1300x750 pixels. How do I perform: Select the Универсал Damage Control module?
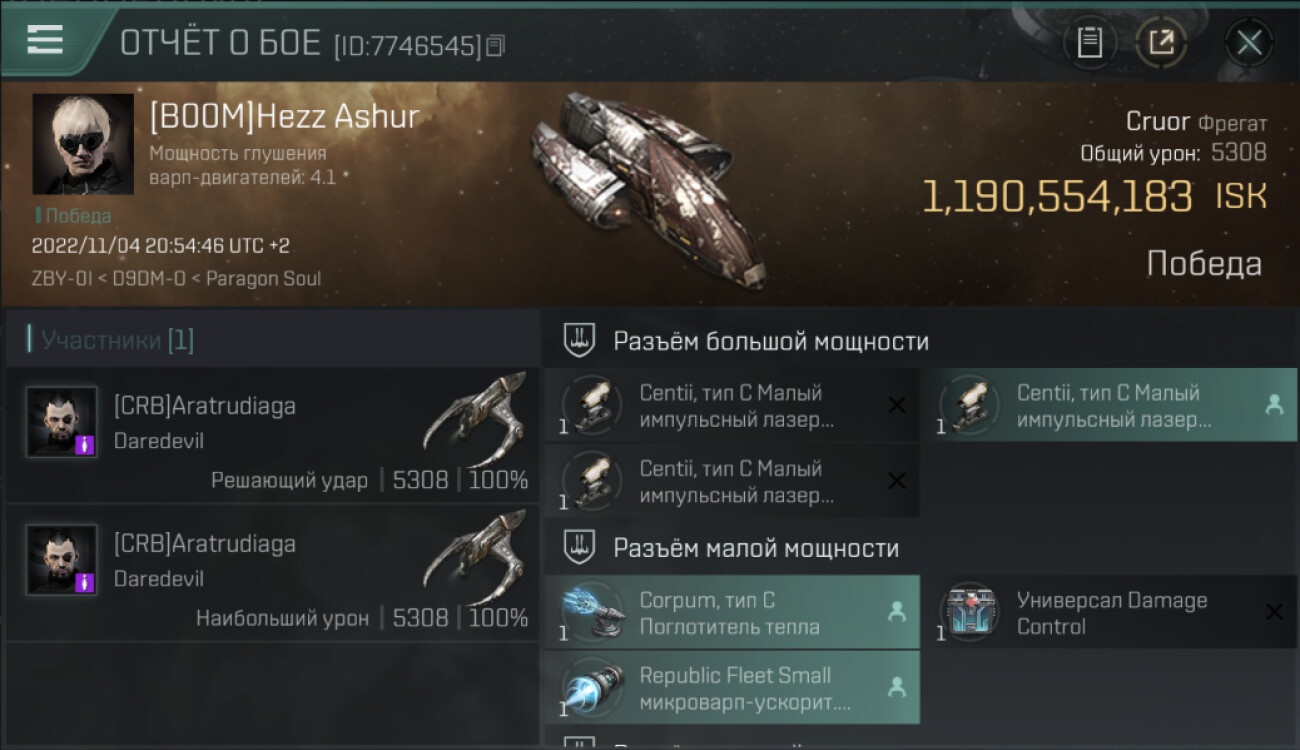click(x=1109, y=612)
